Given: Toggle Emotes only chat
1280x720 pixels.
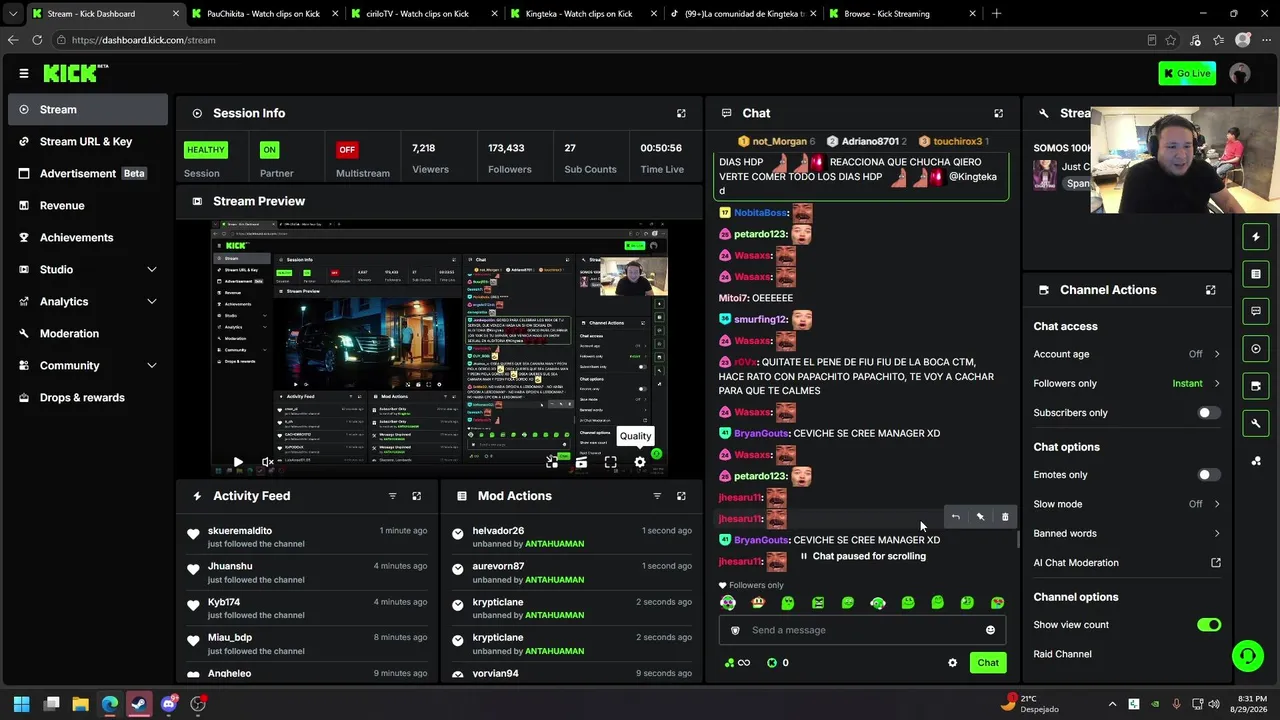Looking at the screenshot, I should 1209,475.
